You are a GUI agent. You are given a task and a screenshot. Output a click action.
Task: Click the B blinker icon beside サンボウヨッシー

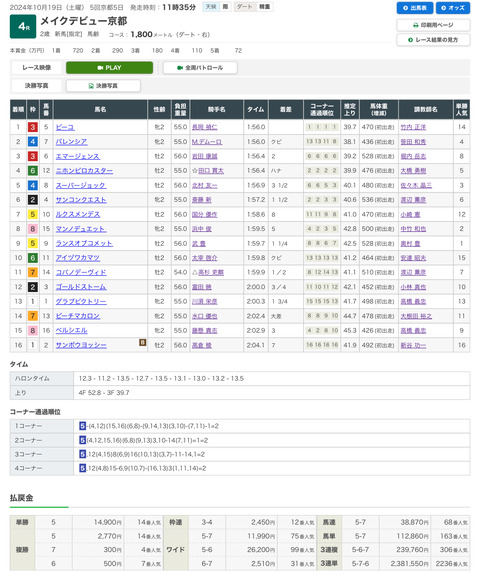pos(142,343)
